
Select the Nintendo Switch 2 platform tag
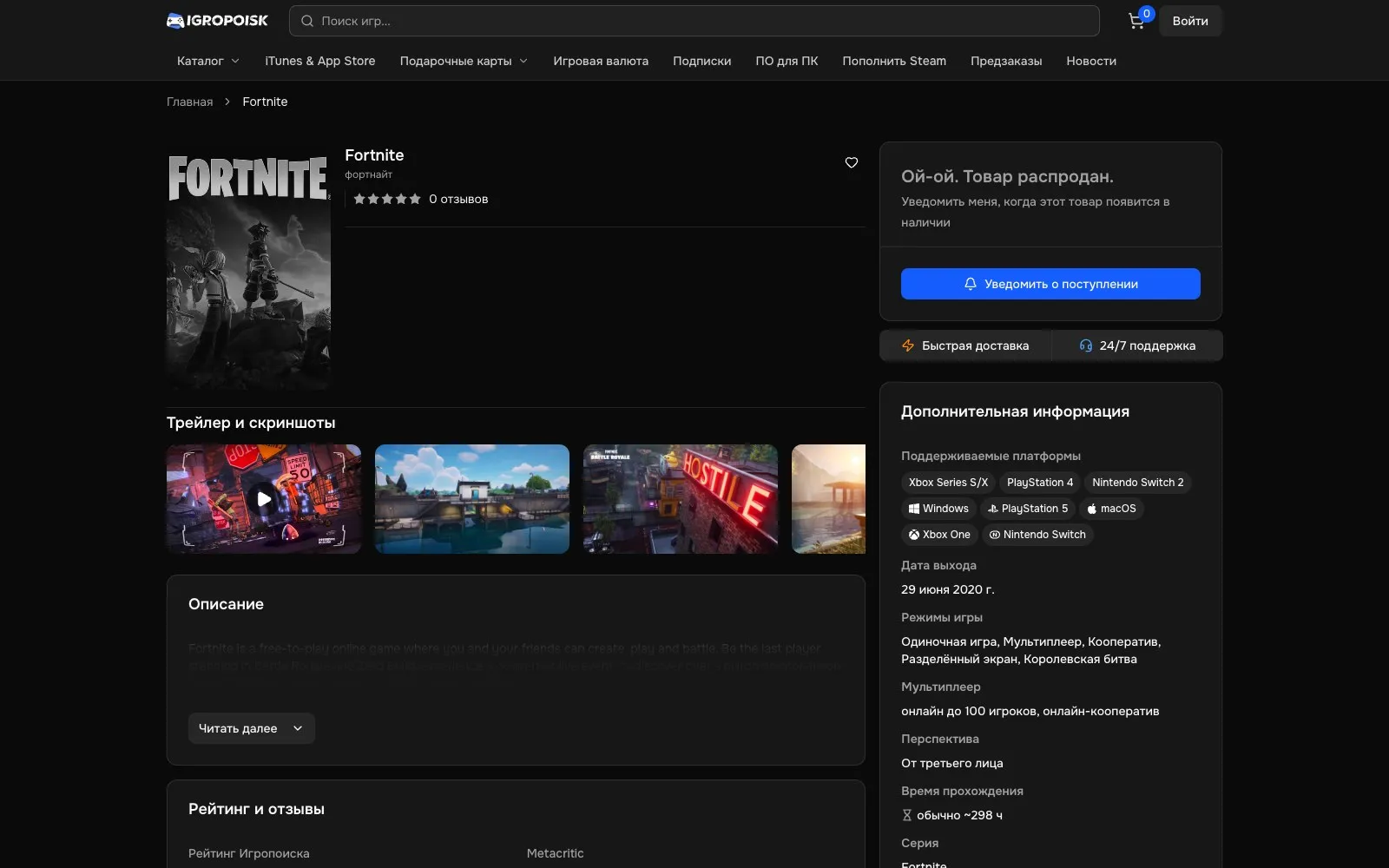tap(1138, 483)
